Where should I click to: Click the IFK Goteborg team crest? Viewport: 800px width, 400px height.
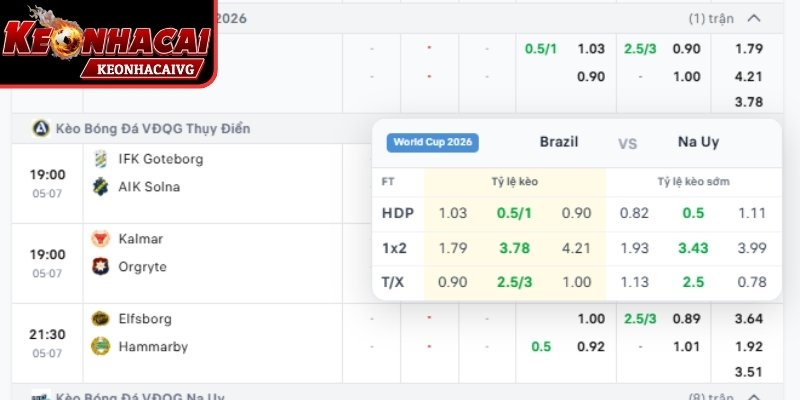[x=100, y=159]
